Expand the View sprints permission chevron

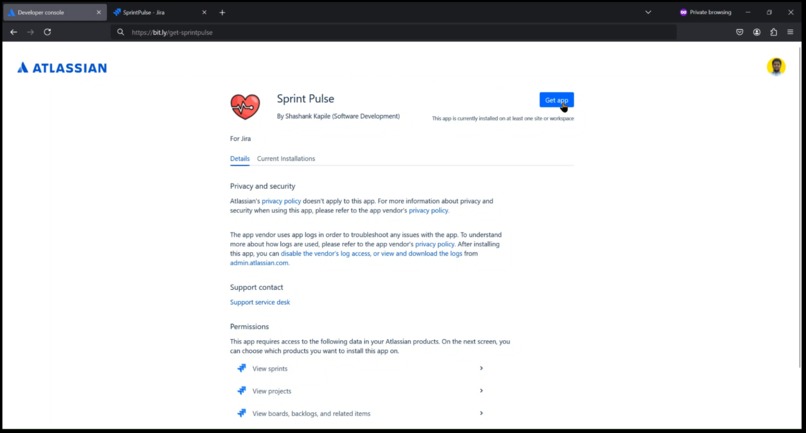pos(481,368)
